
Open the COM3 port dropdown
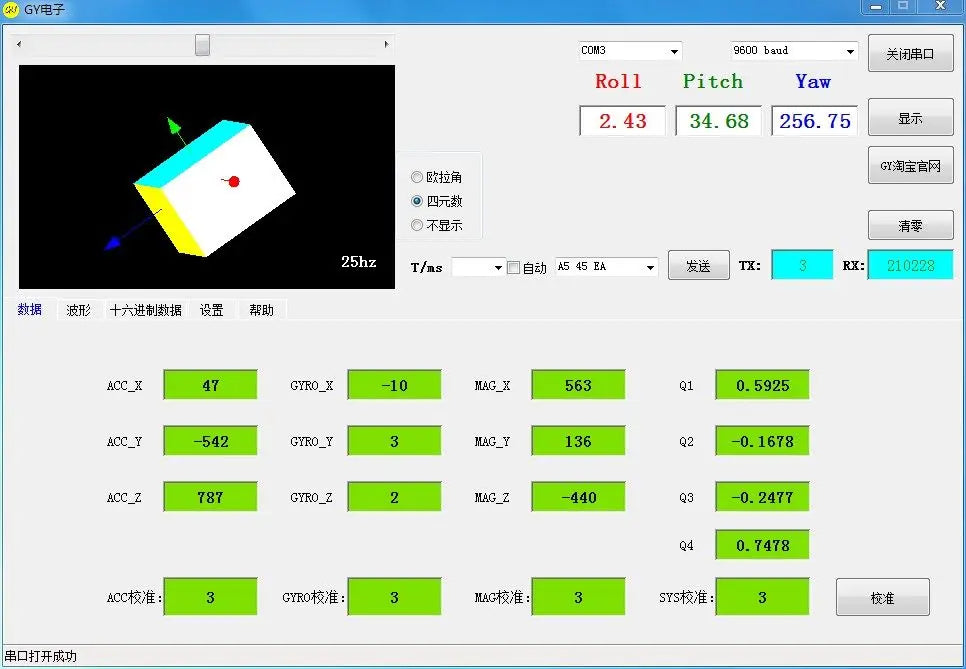[x=675, y=51]
